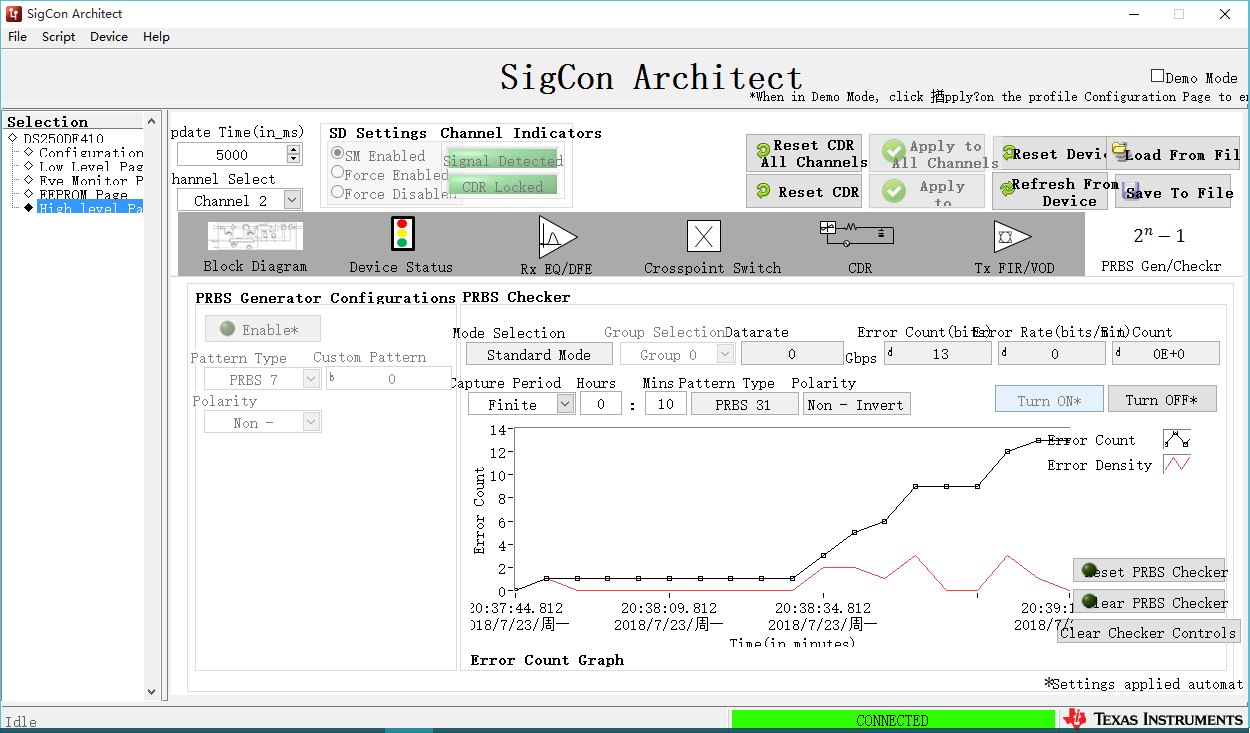Open the Tx FIR/VOD icon
The image size is (1250, 733).
[x=1012, y=236]
